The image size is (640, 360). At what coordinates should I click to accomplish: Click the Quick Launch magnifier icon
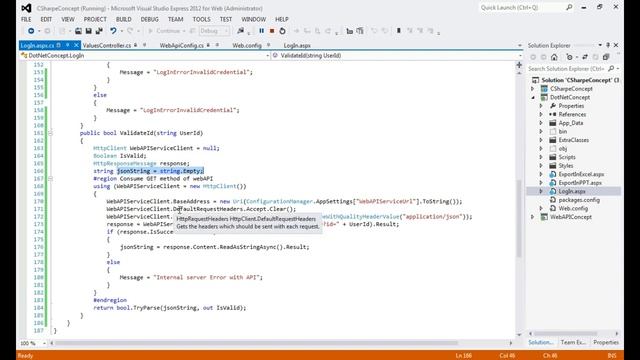click(x=569, y=7)
